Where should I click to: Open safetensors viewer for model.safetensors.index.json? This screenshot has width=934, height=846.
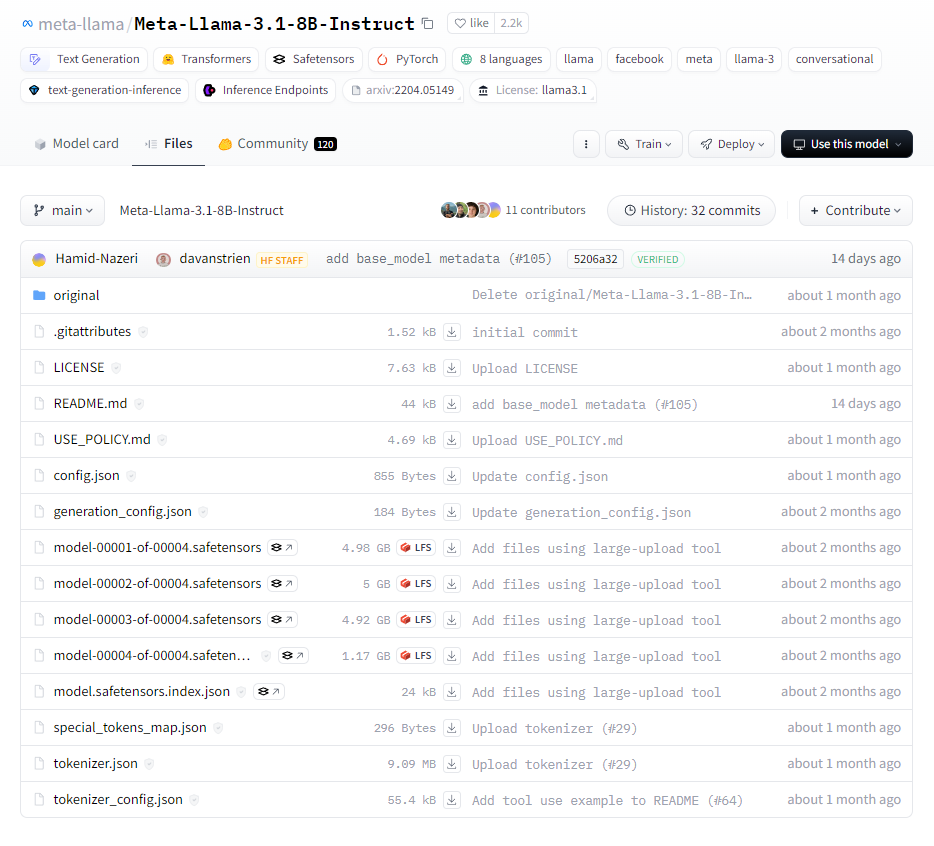[269, 692]
